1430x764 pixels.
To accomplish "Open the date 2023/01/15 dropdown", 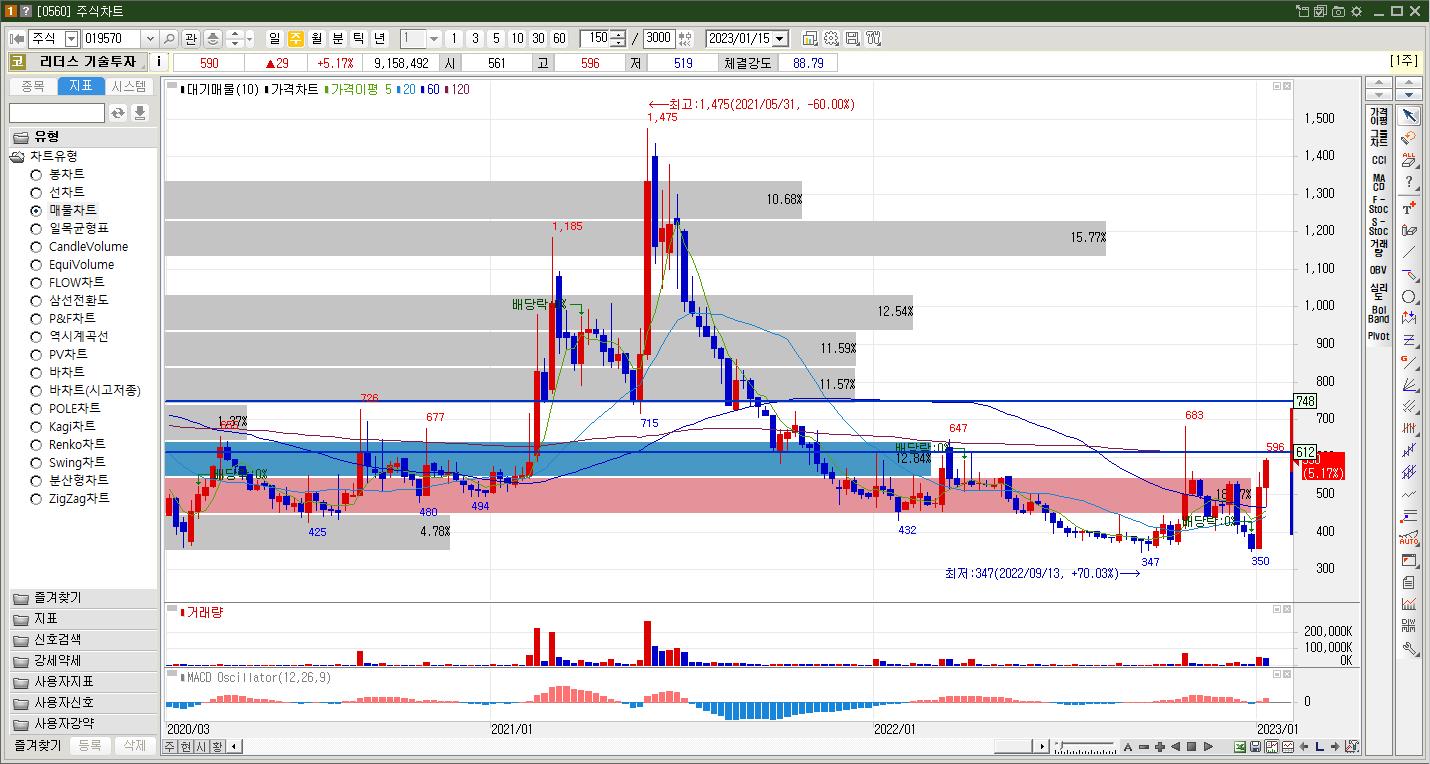I will [x=780, y=38].
